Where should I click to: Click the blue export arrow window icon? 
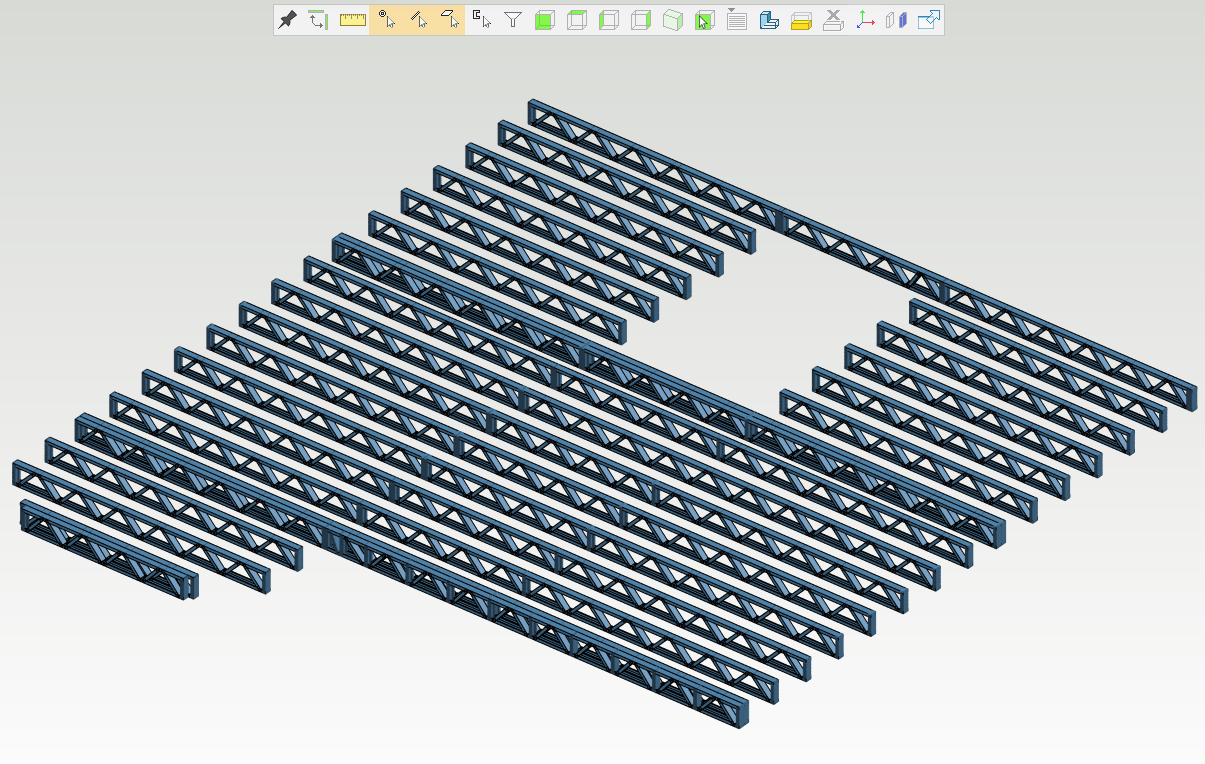pos(929,20)
